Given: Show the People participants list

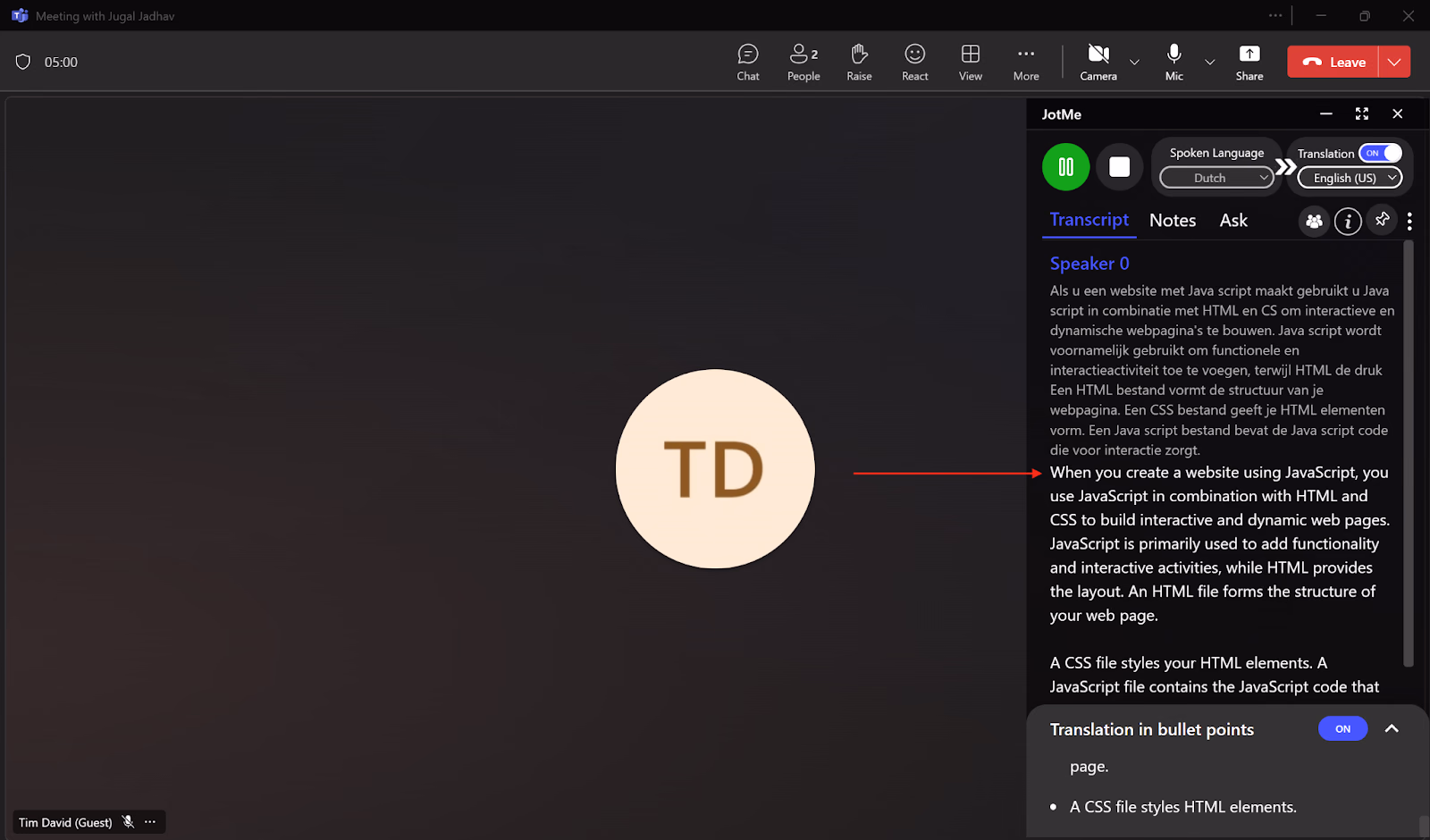Looking at the screenshot, I should pos(803,63).
